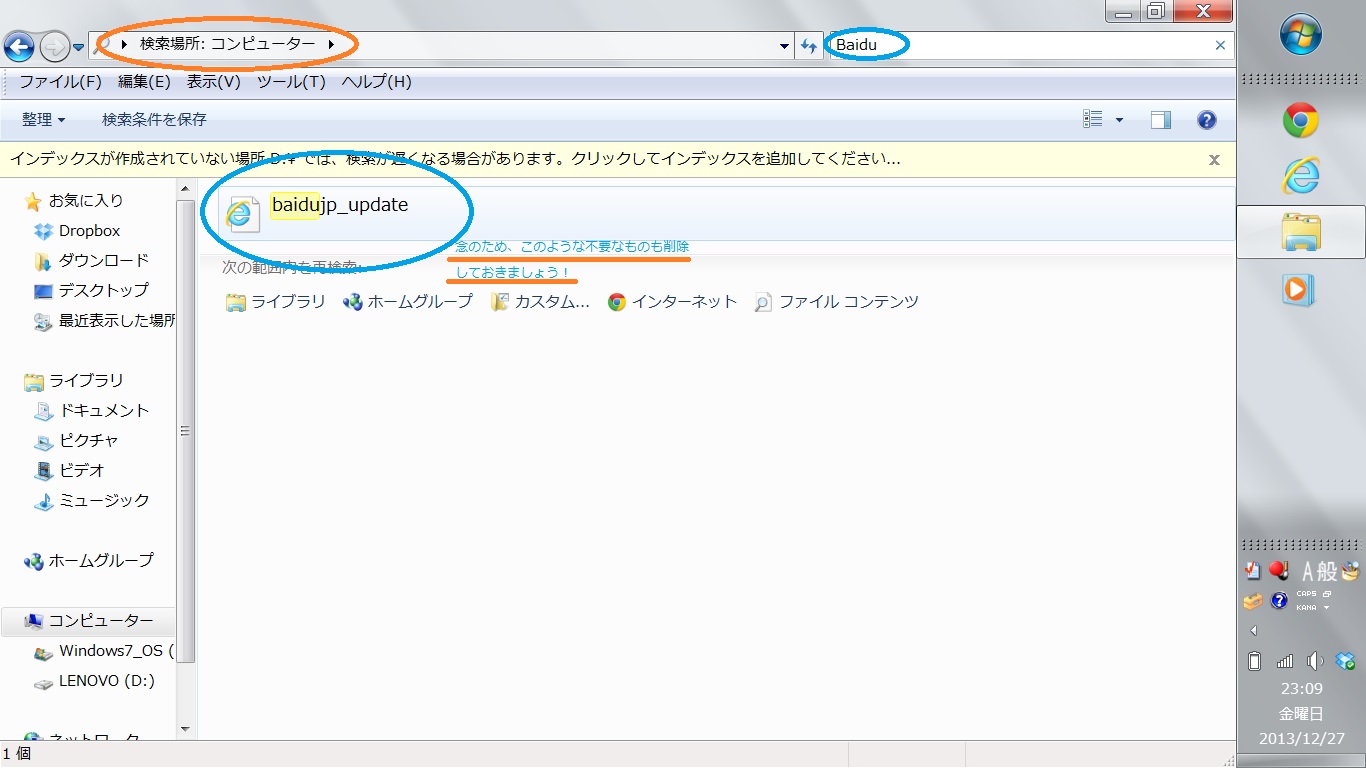
Task: Select お気に入り in the navigation pane
Action: [x=86, y=201]
